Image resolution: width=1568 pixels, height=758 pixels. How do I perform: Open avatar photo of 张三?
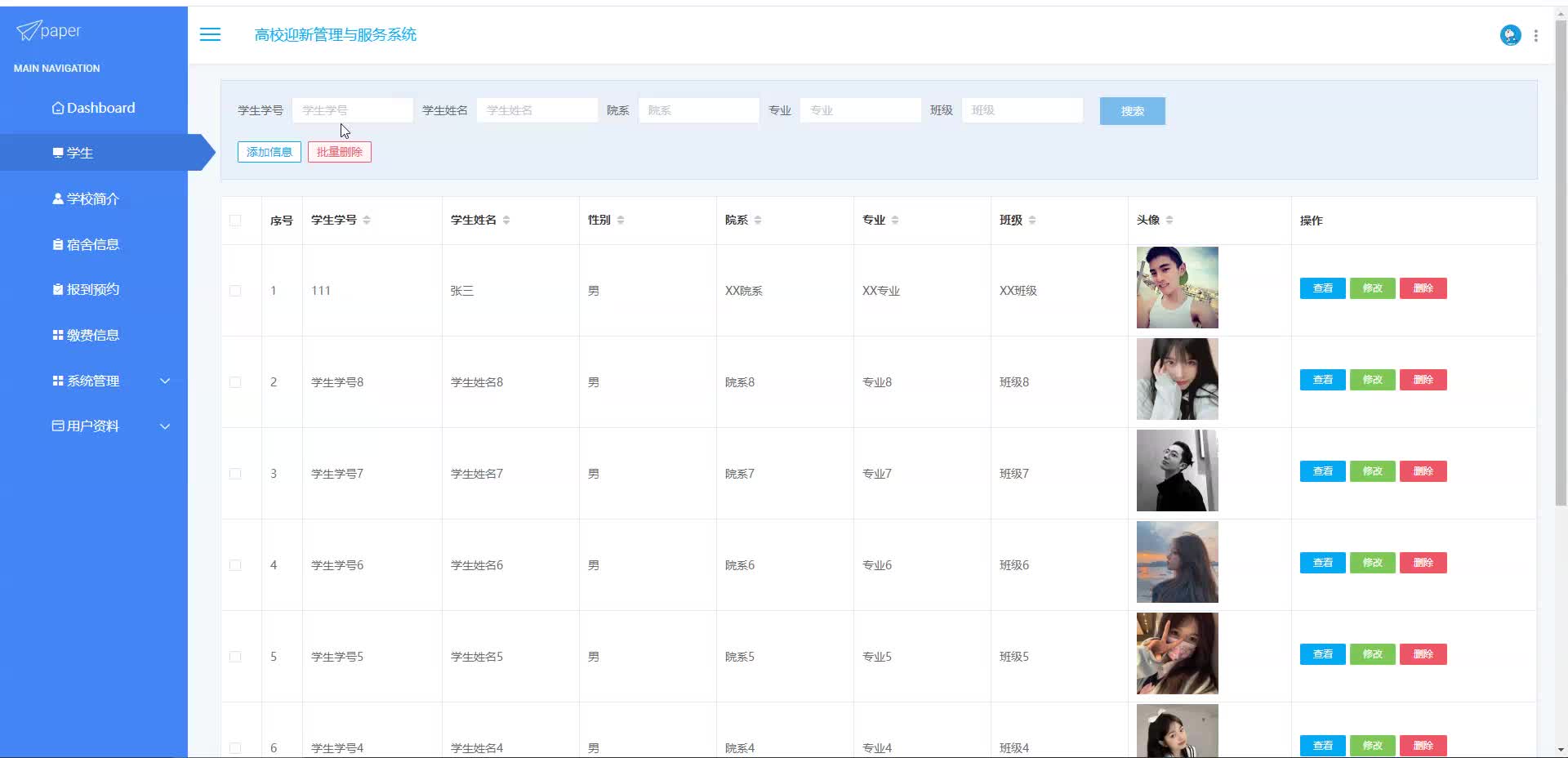pos(1178,288)
